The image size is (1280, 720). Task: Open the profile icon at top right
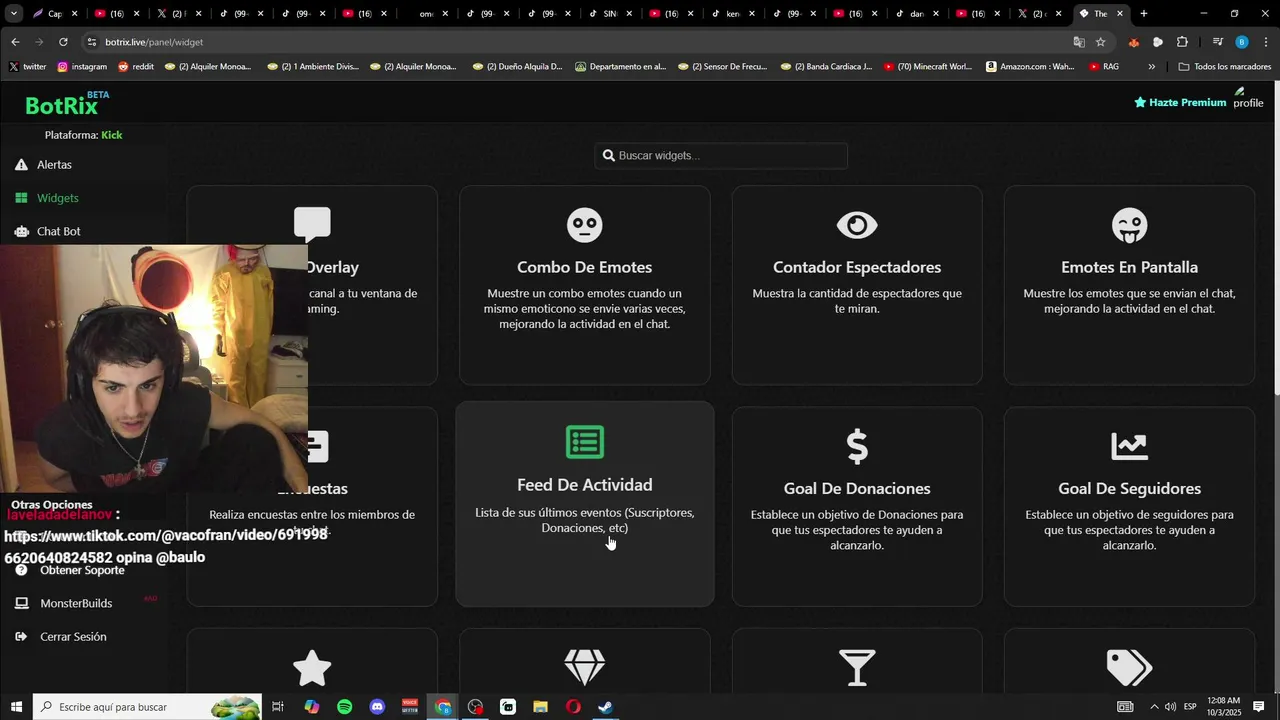(x=1247, y=97)
